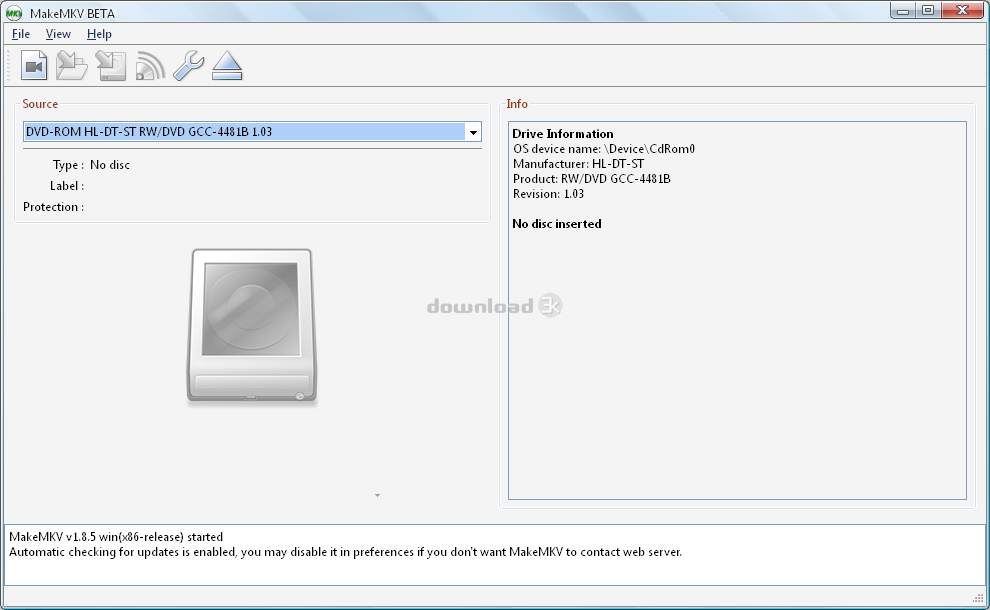990x610 pixels.
Task: Open the File menu
Action: click(x=21, y=34)
